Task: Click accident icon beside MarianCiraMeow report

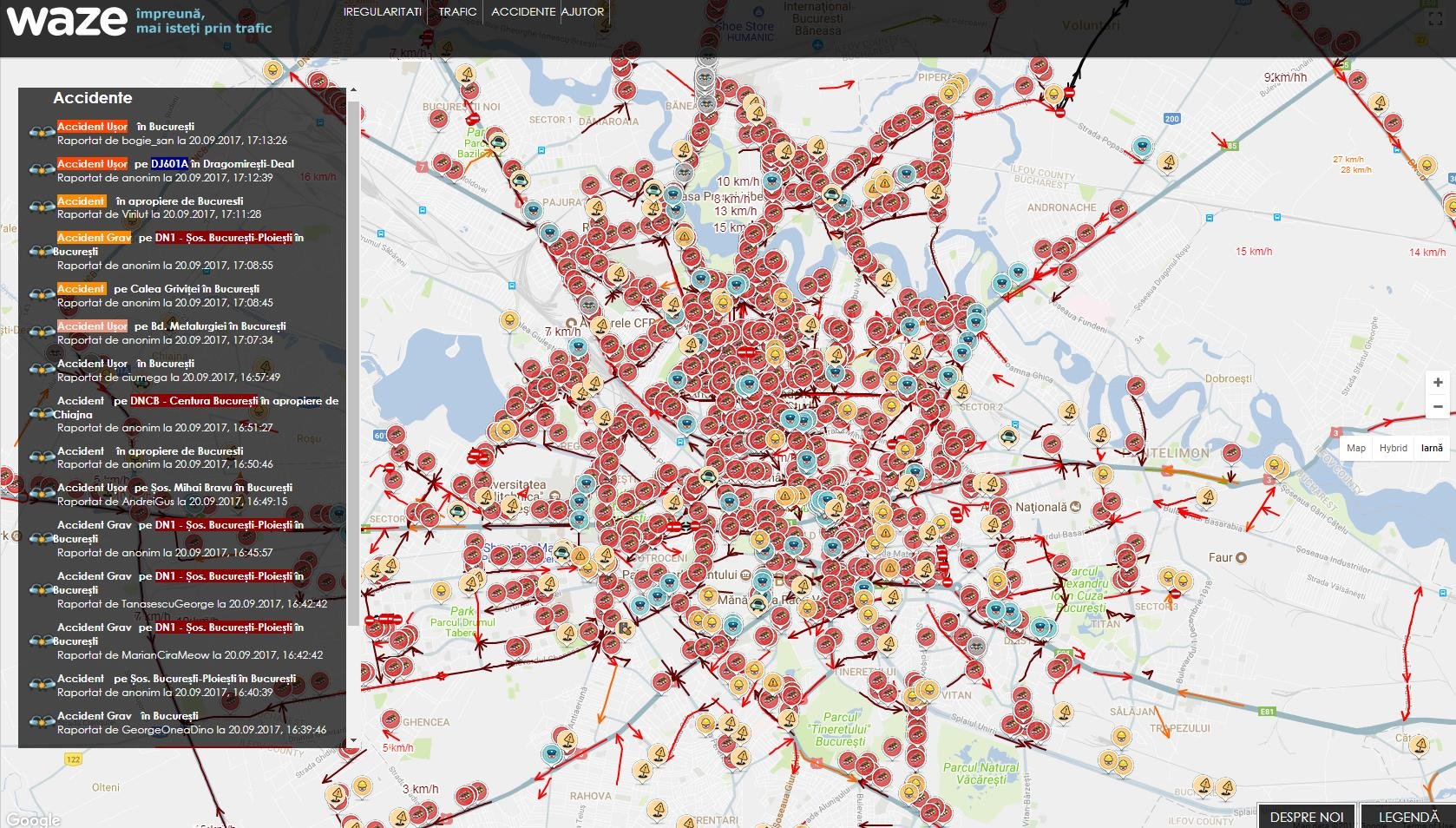Action: (x=42, y=641)
